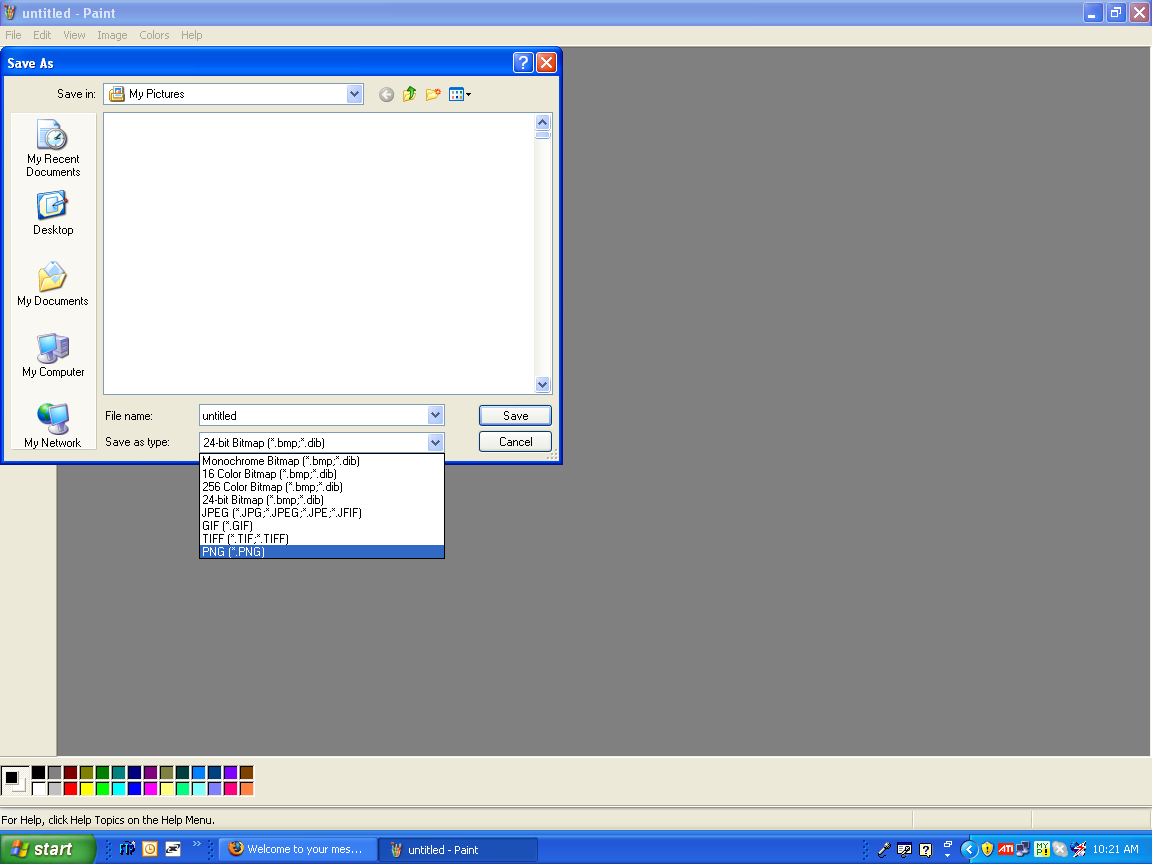
Task: Switch to the Firefox Welcome taskbar button
Action: [x=298, y=849]
